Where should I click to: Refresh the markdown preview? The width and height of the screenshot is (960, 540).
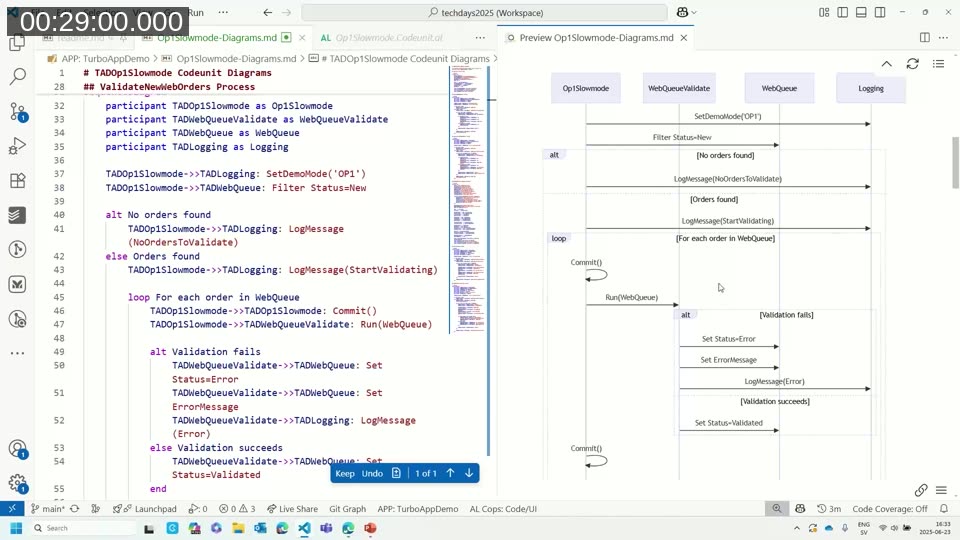[912, 64]
